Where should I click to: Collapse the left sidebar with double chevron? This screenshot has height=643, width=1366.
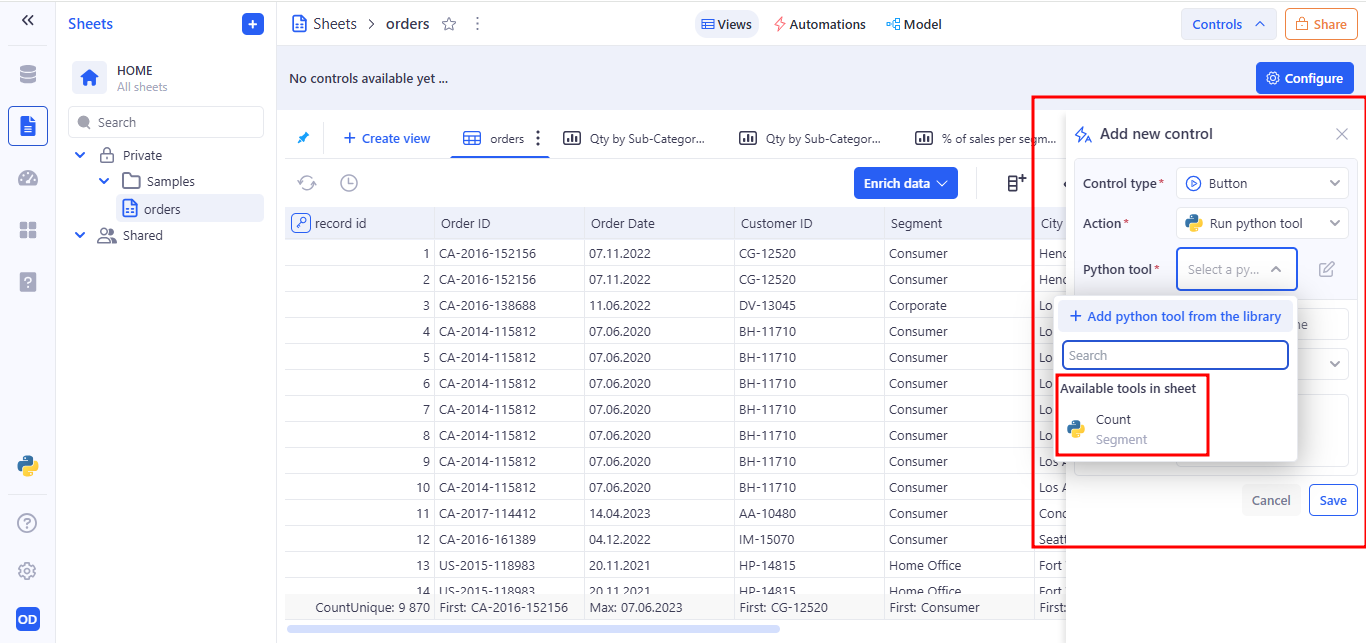pyautogui.click(x=28, y=20)
